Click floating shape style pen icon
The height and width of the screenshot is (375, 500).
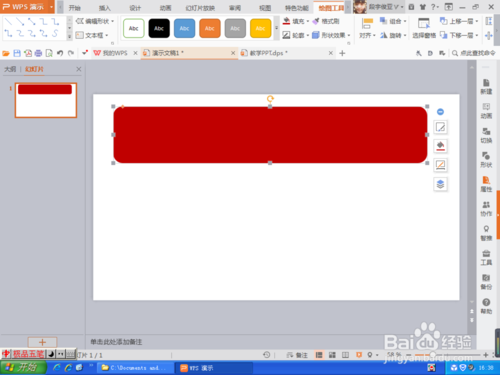440,127
